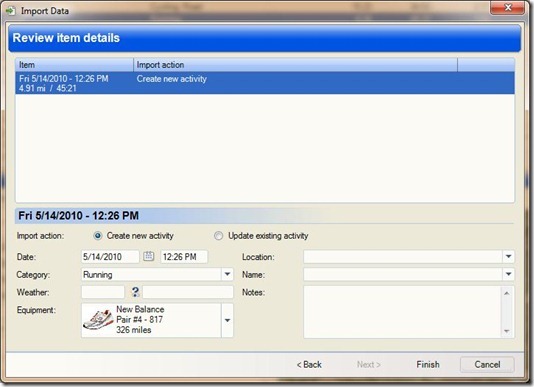
Task: Close the Import Data dialog
Action: pyautogui.click(x=507, y=7)
